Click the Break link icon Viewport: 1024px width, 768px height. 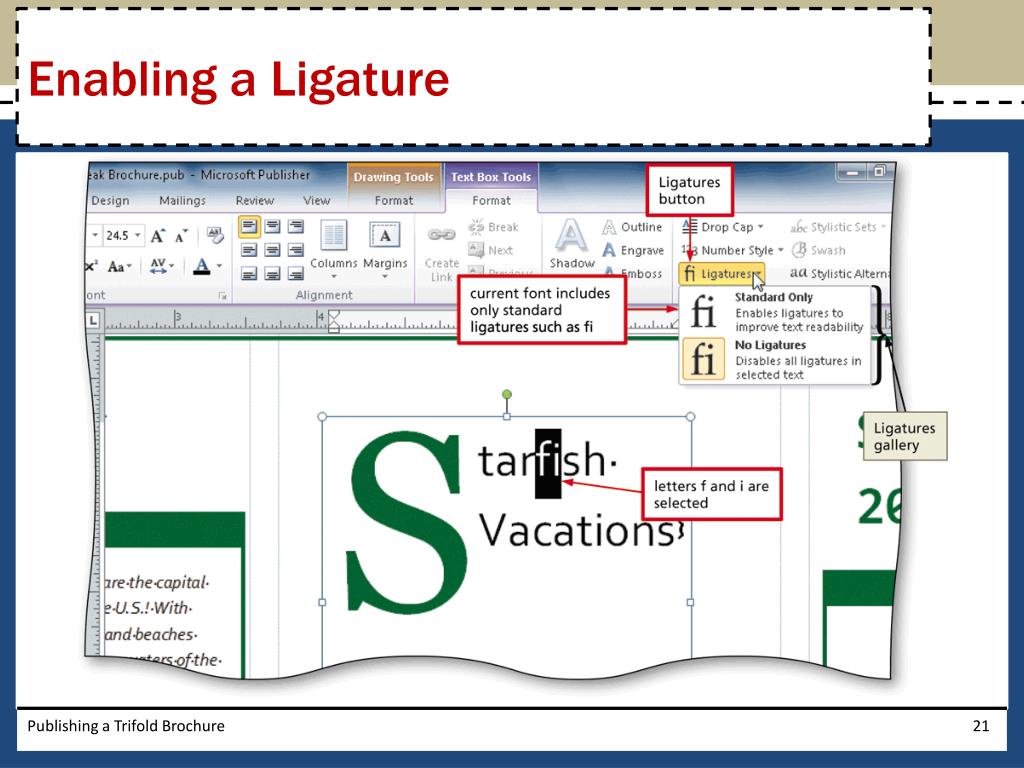click(x=476, y=227)
